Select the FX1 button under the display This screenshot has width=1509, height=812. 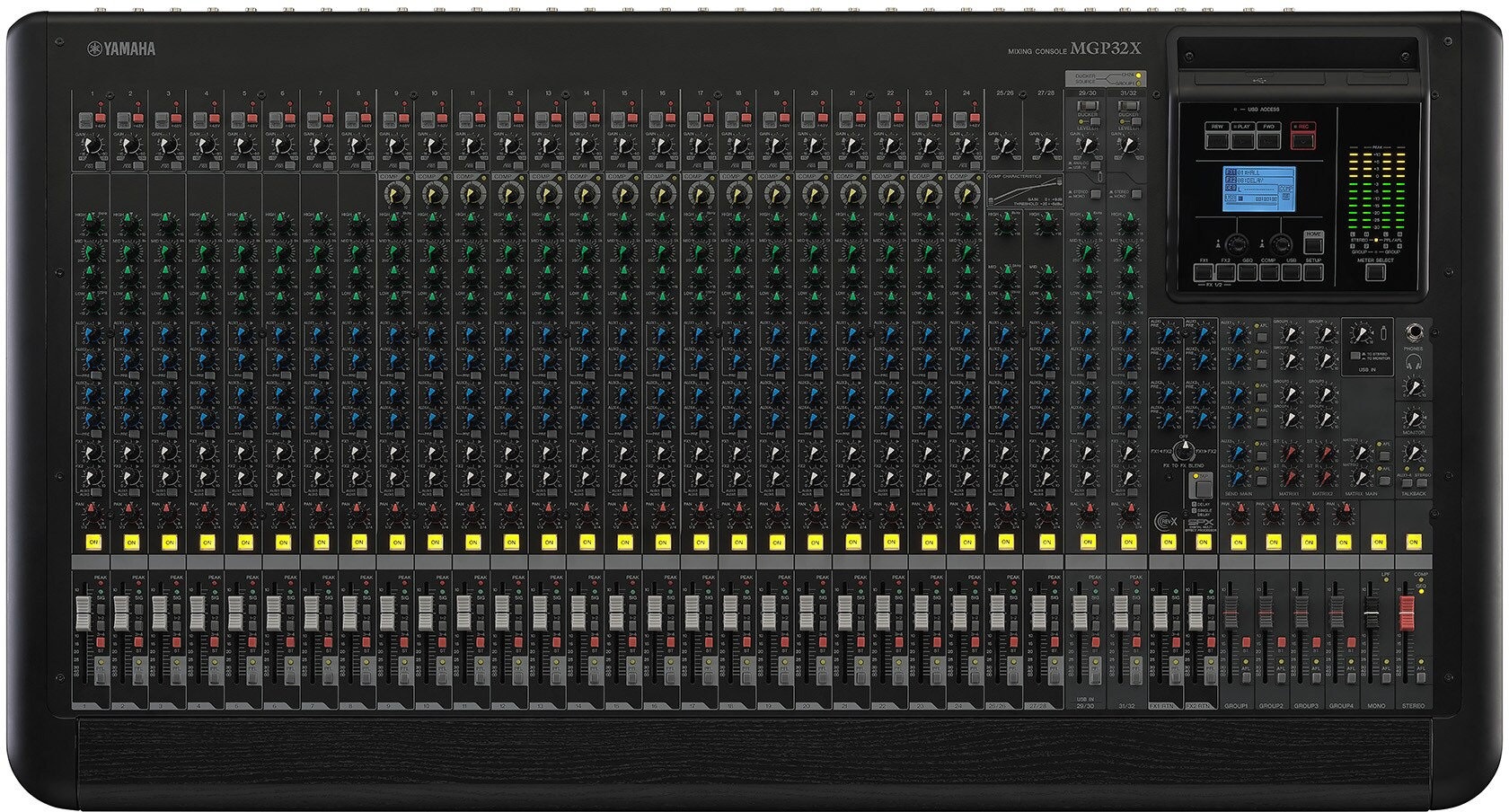click(x=1205, y=270)
